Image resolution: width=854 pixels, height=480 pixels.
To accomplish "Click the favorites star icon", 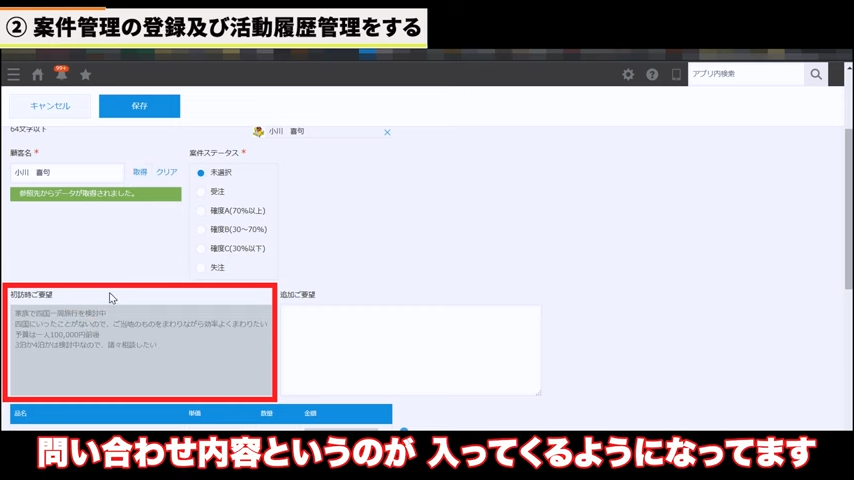I will 86,75.
